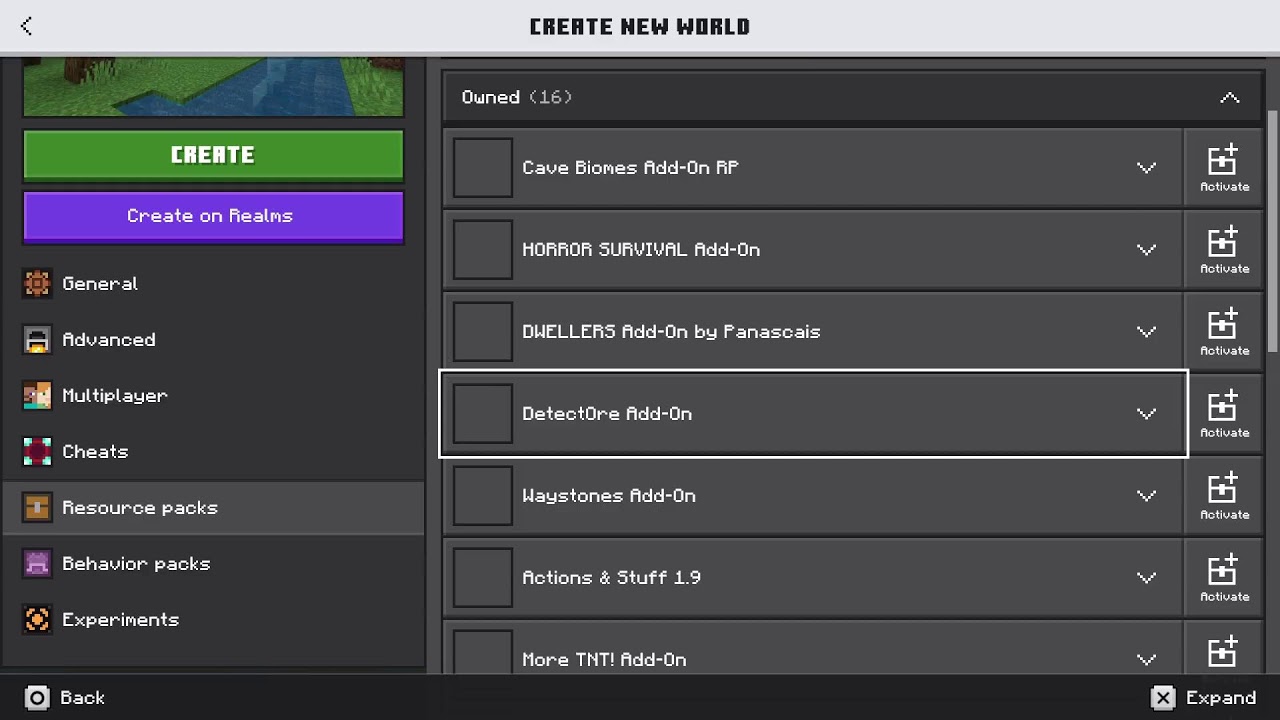Expand Waystones Add-On details
This screenshot has width=1280, height=720.
tap(1146, 496)
